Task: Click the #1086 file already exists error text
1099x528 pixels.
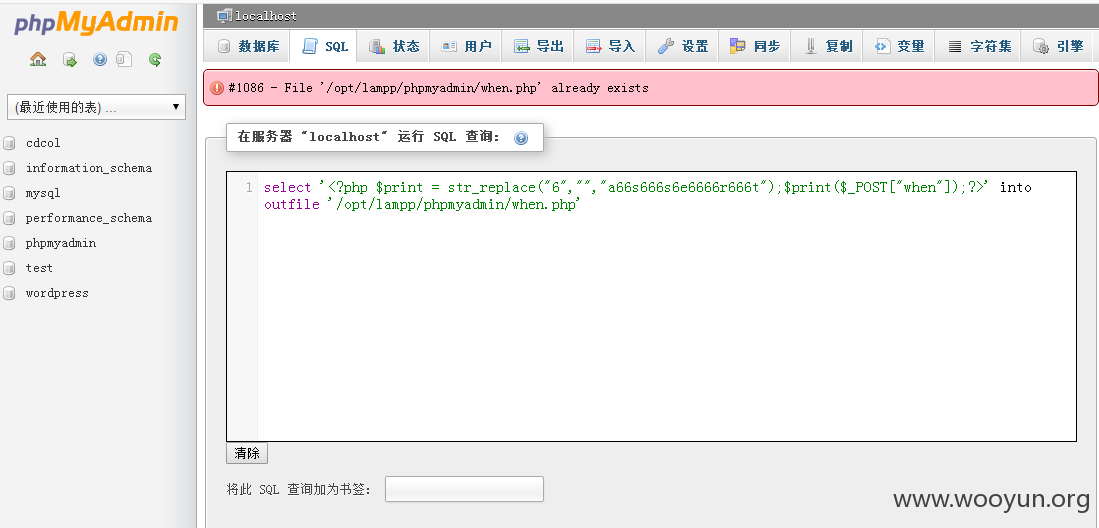Action: [x=438, y=88]
